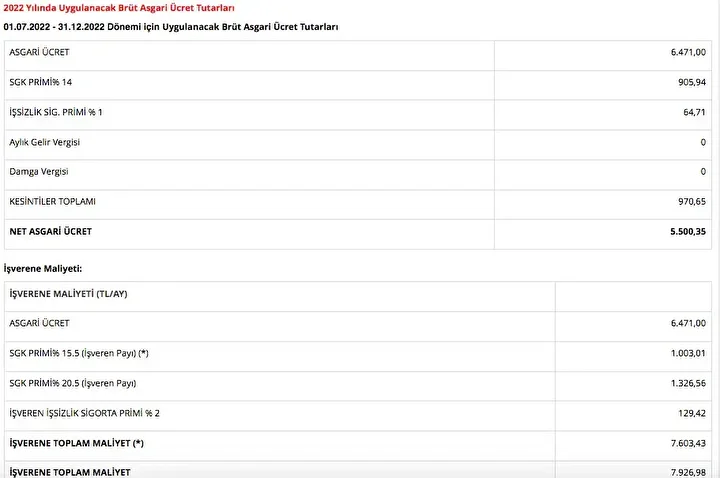This screenshot has height=478, width=720.
Task: Select the bold "NET ASGARİ ÜCRET" label
Action: click(x=50, y=232)
